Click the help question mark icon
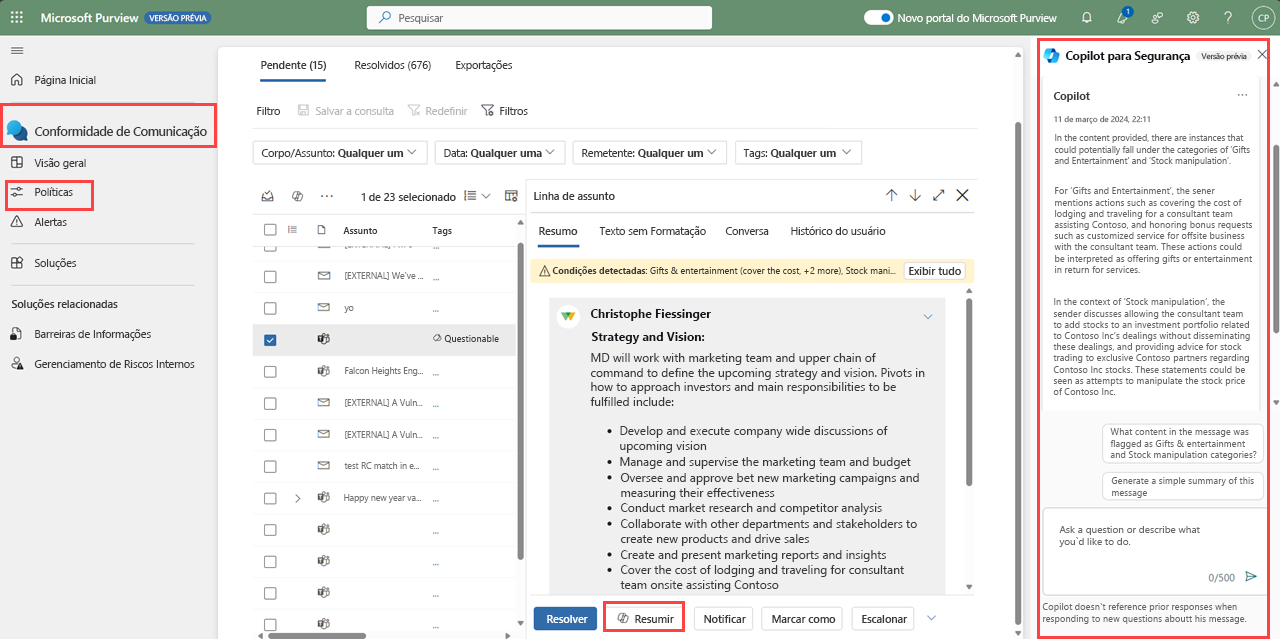The height and width of the screenshot is (639, 1280). click(x=1228, y=17)
